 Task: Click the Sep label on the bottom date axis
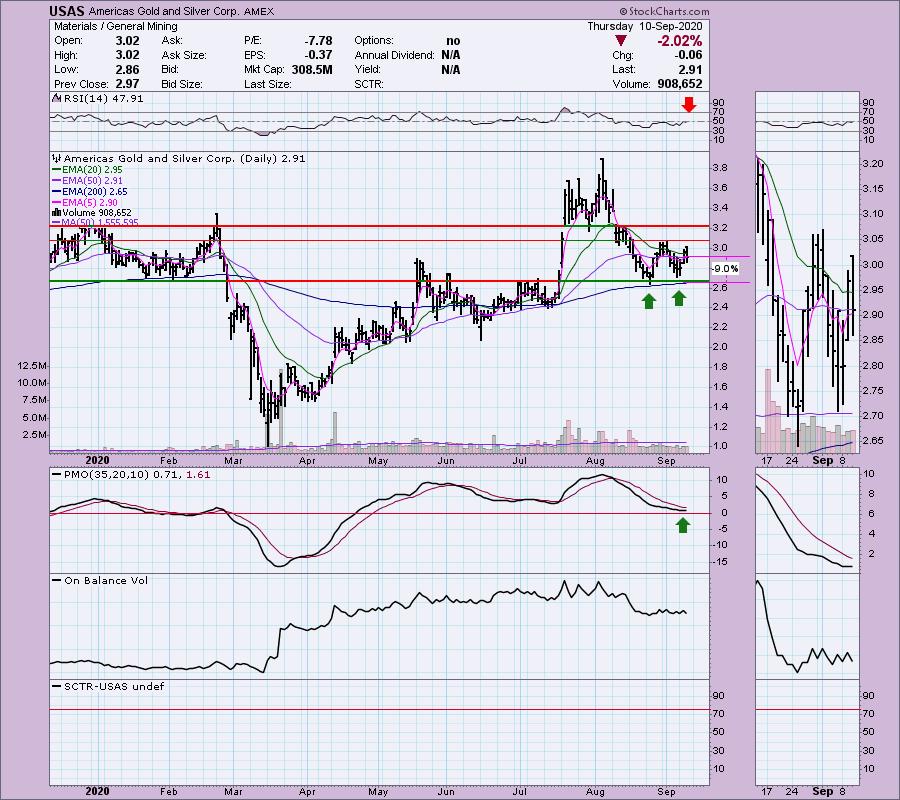666,792
